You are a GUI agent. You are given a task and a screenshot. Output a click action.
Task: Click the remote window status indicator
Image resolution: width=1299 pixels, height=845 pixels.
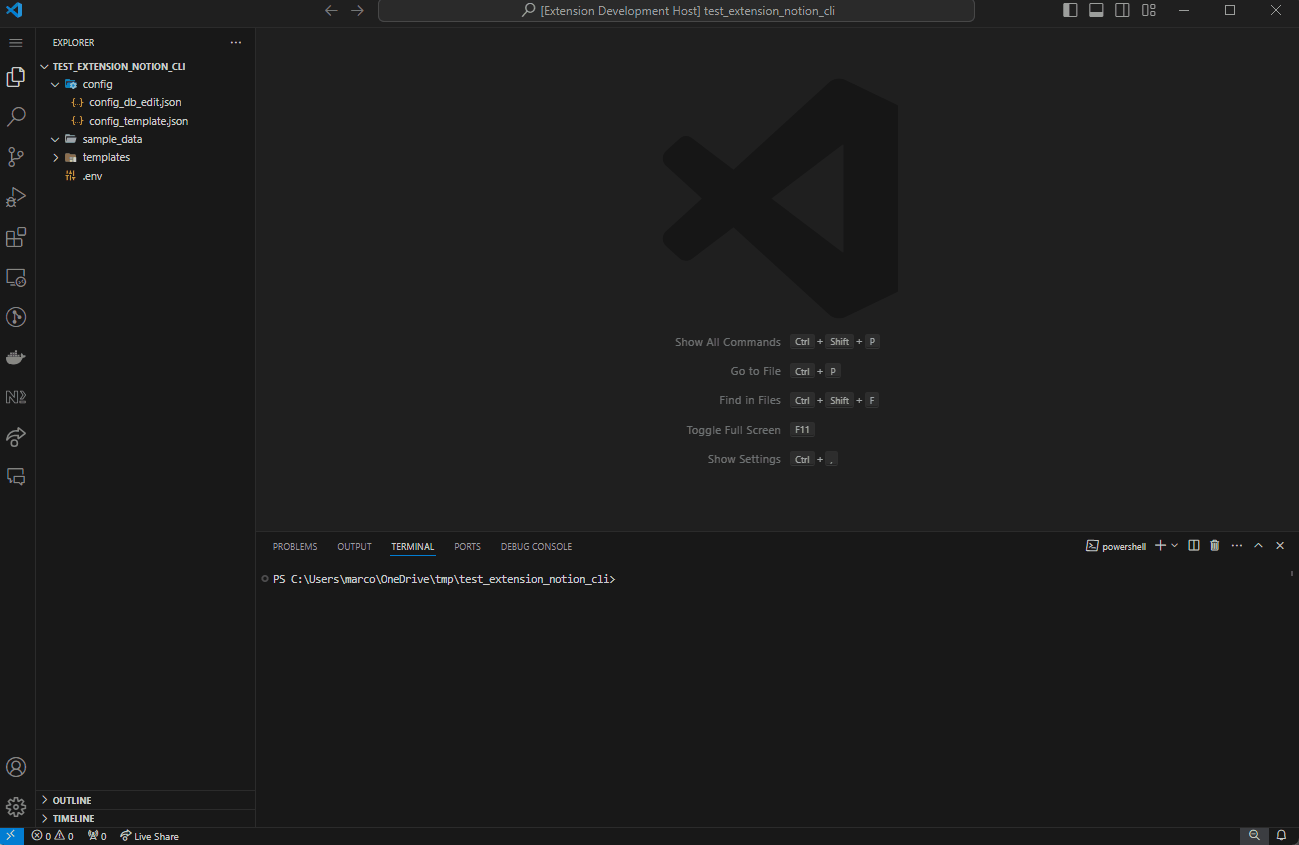(x=11, y=836)
